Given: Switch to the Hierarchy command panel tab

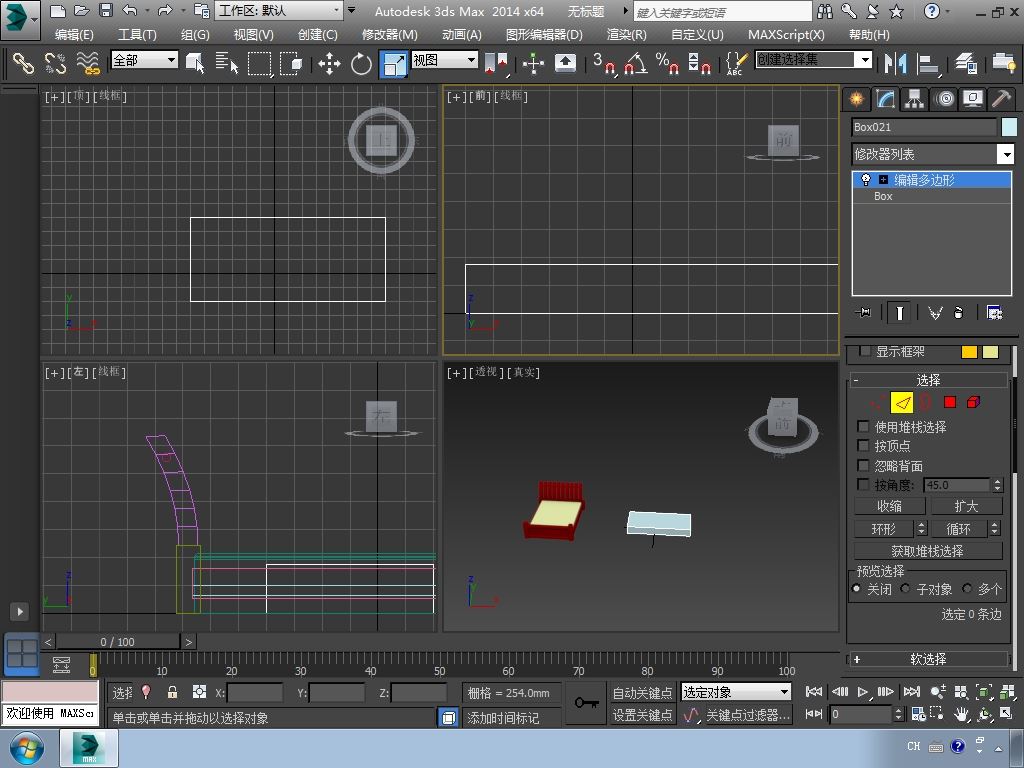Looking at the screenshot, I should pos(914,99).
